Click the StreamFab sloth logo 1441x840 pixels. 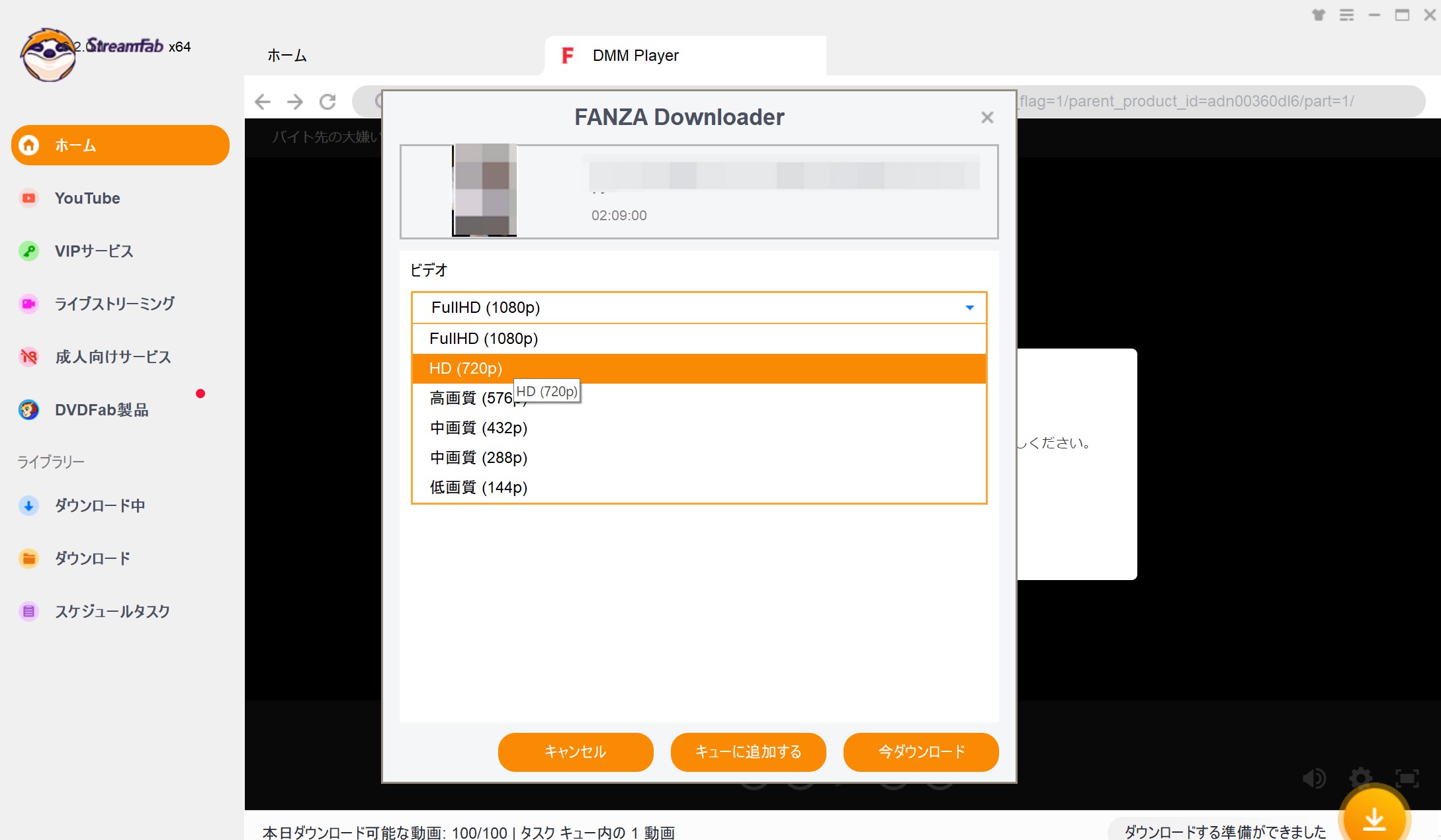click(48, 55)
